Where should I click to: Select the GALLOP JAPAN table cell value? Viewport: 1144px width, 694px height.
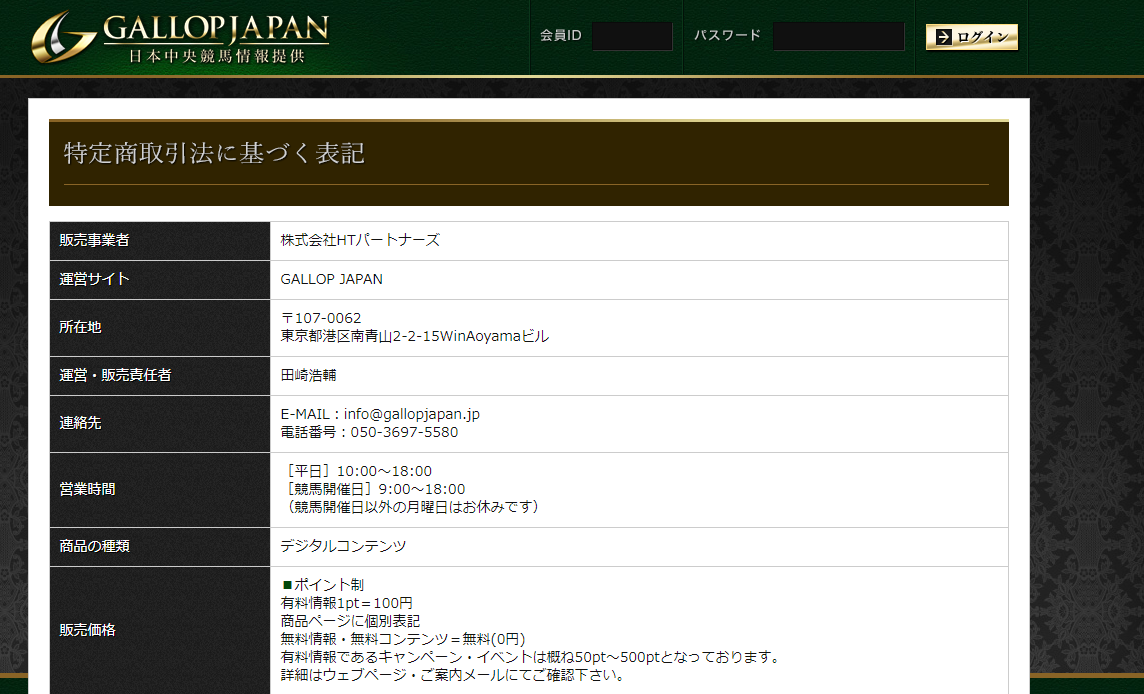pos(332,279)
